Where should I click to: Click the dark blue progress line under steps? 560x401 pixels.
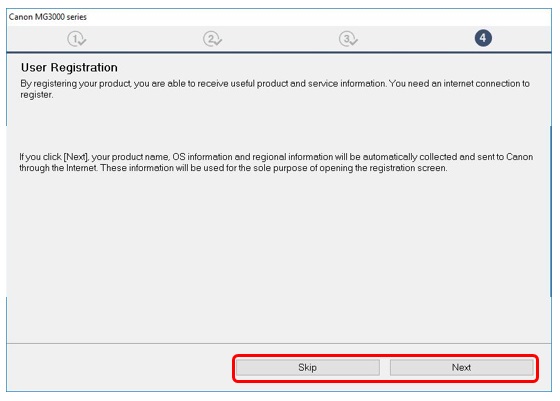(x=279, y=52)
